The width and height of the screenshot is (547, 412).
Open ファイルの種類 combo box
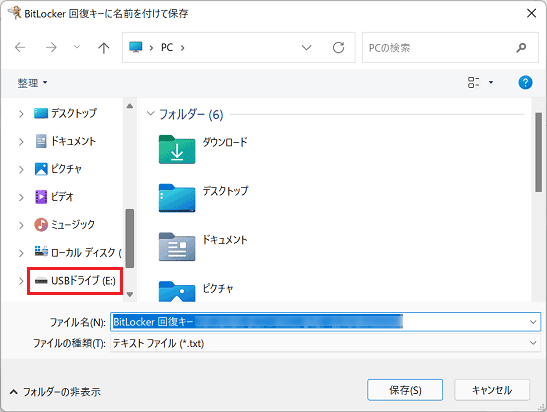pyautogui.click(x=325, y=343)
